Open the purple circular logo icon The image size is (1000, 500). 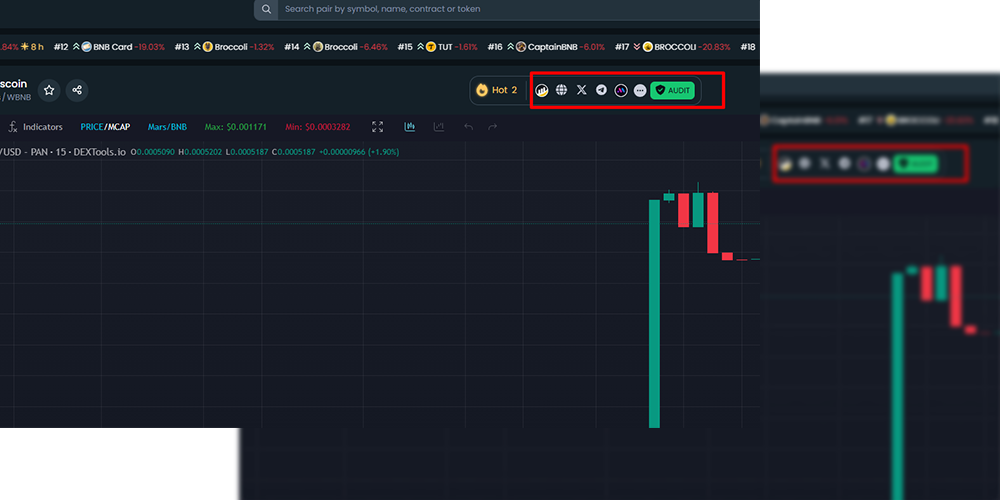[x=621, y=91]
